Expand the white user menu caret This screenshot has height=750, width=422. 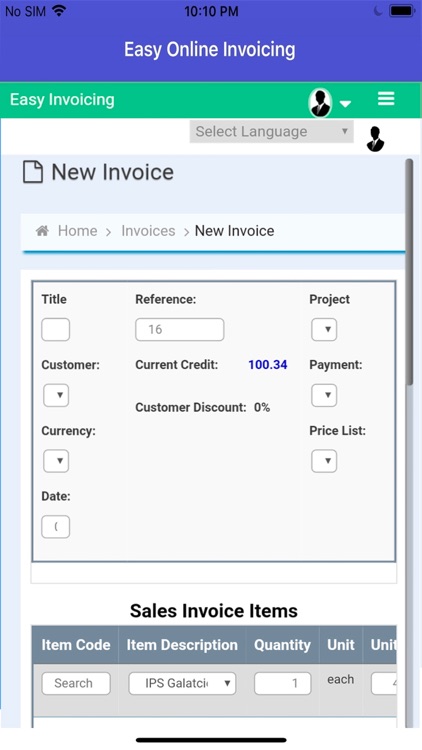click(x=345, y=103)
